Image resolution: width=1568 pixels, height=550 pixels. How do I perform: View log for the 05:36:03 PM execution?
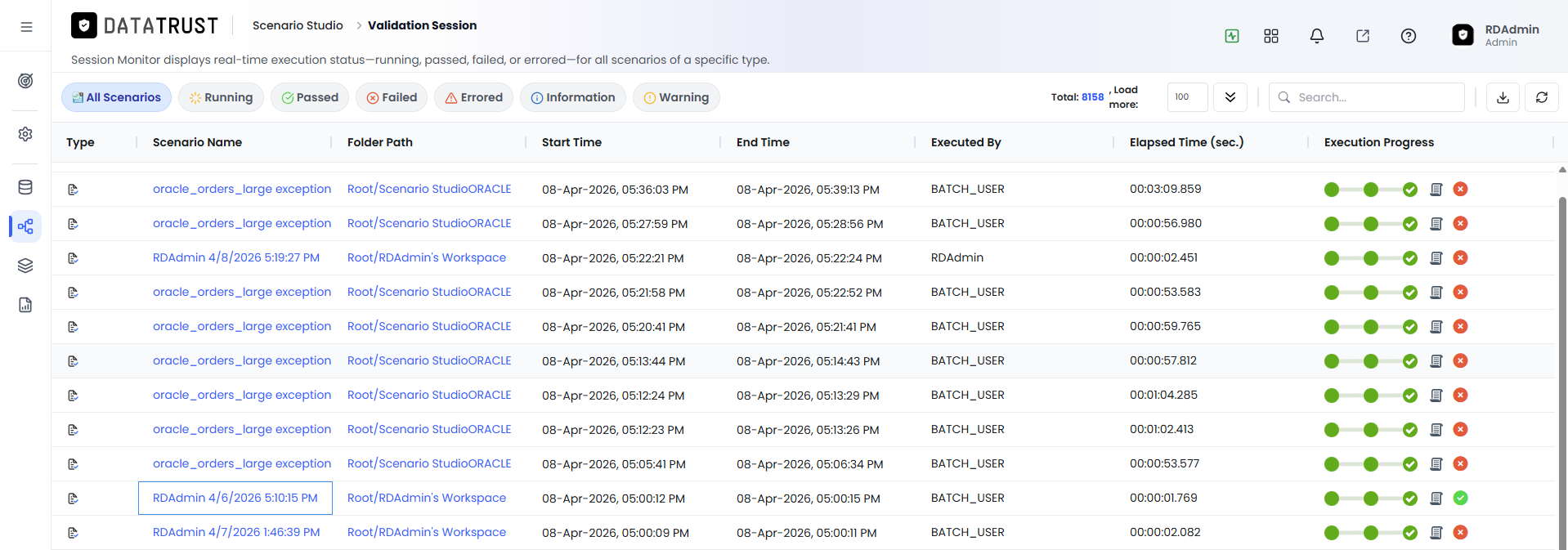tap(1436, 190)
